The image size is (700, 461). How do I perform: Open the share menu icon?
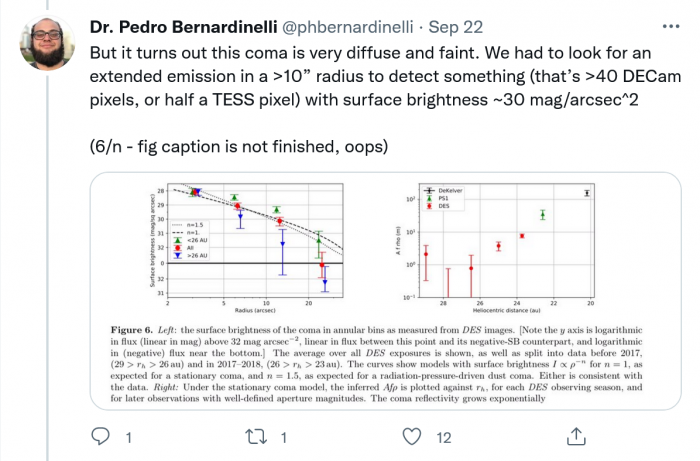(x=576, y=436)
